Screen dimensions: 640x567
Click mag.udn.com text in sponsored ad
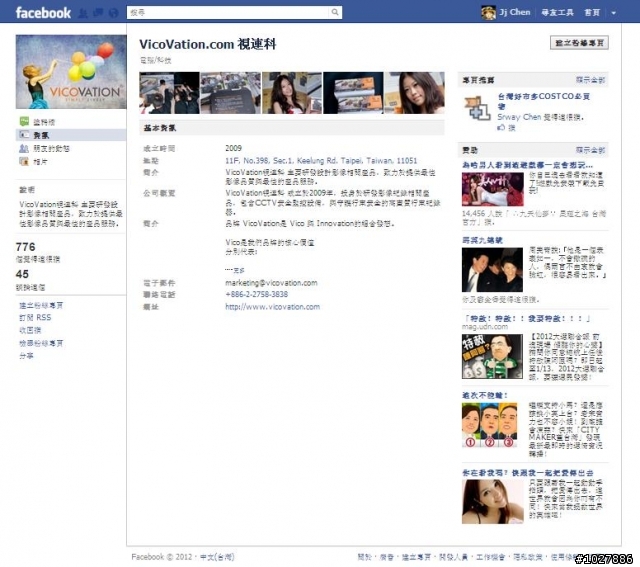[x=485, y=327]
